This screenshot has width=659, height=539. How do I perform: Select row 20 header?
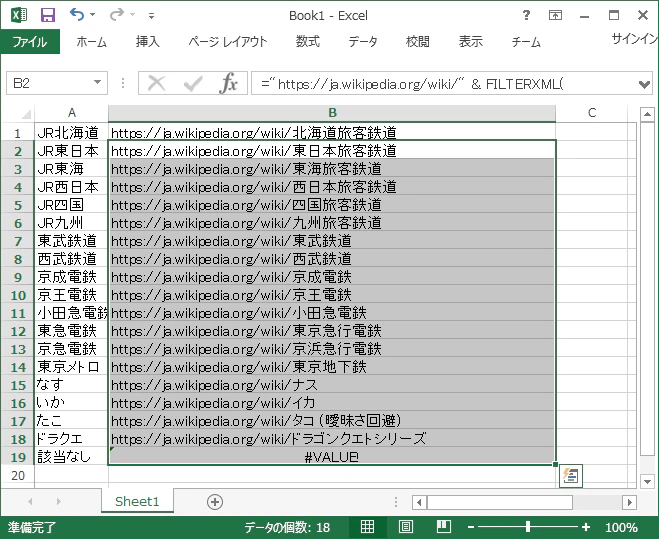pos(18,476)
